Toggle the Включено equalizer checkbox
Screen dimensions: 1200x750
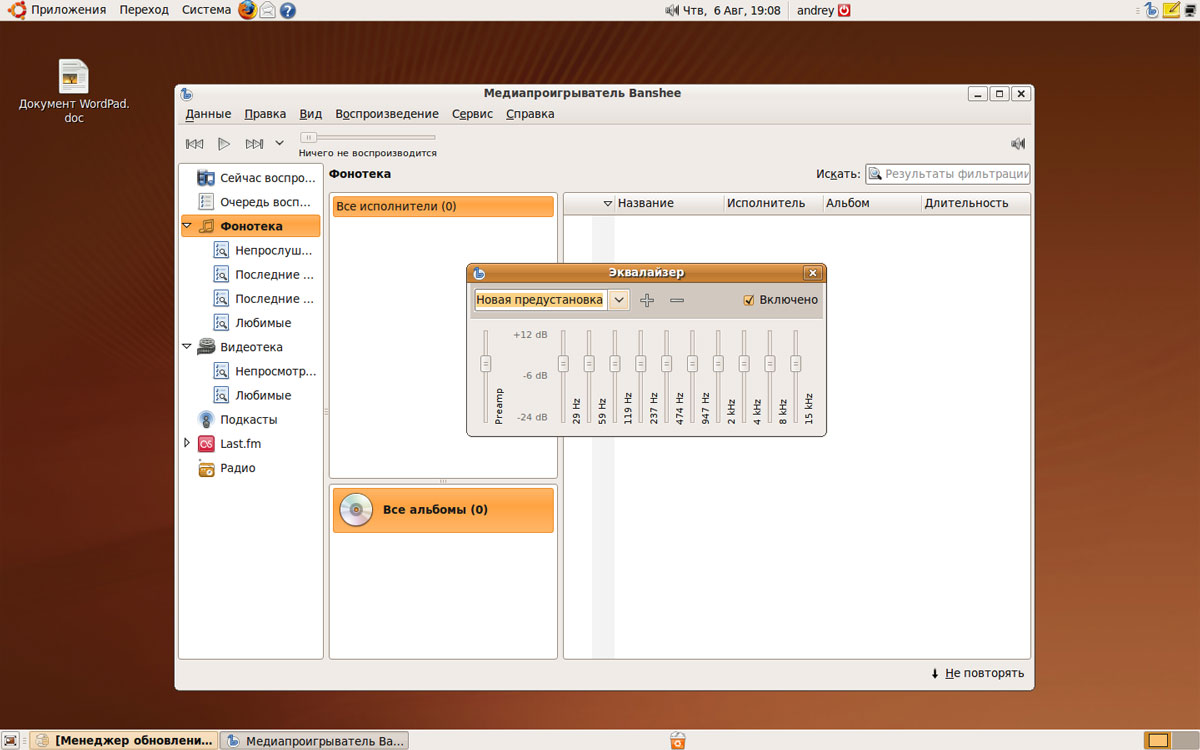749,300
